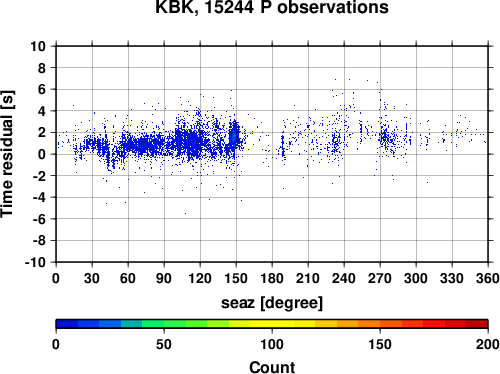Click the Time residual [s] axis label

pos(7,154)
